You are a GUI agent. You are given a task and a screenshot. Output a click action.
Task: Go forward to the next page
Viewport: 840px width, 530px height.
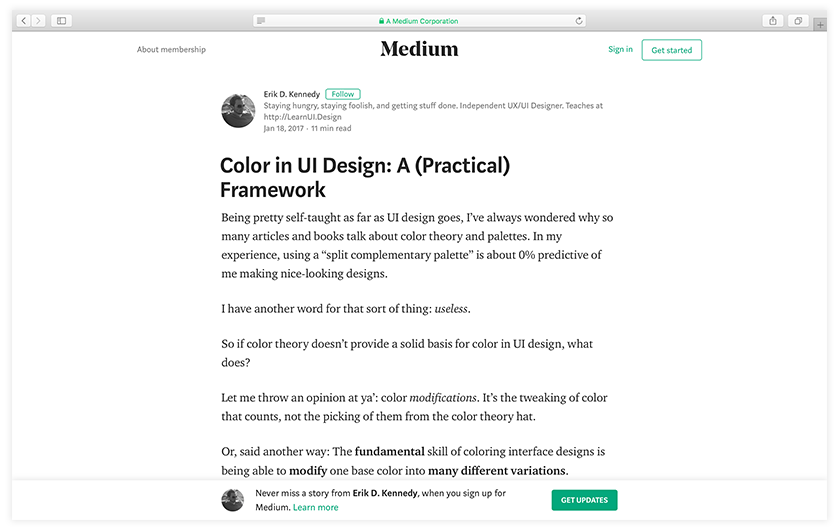[38, 20]
